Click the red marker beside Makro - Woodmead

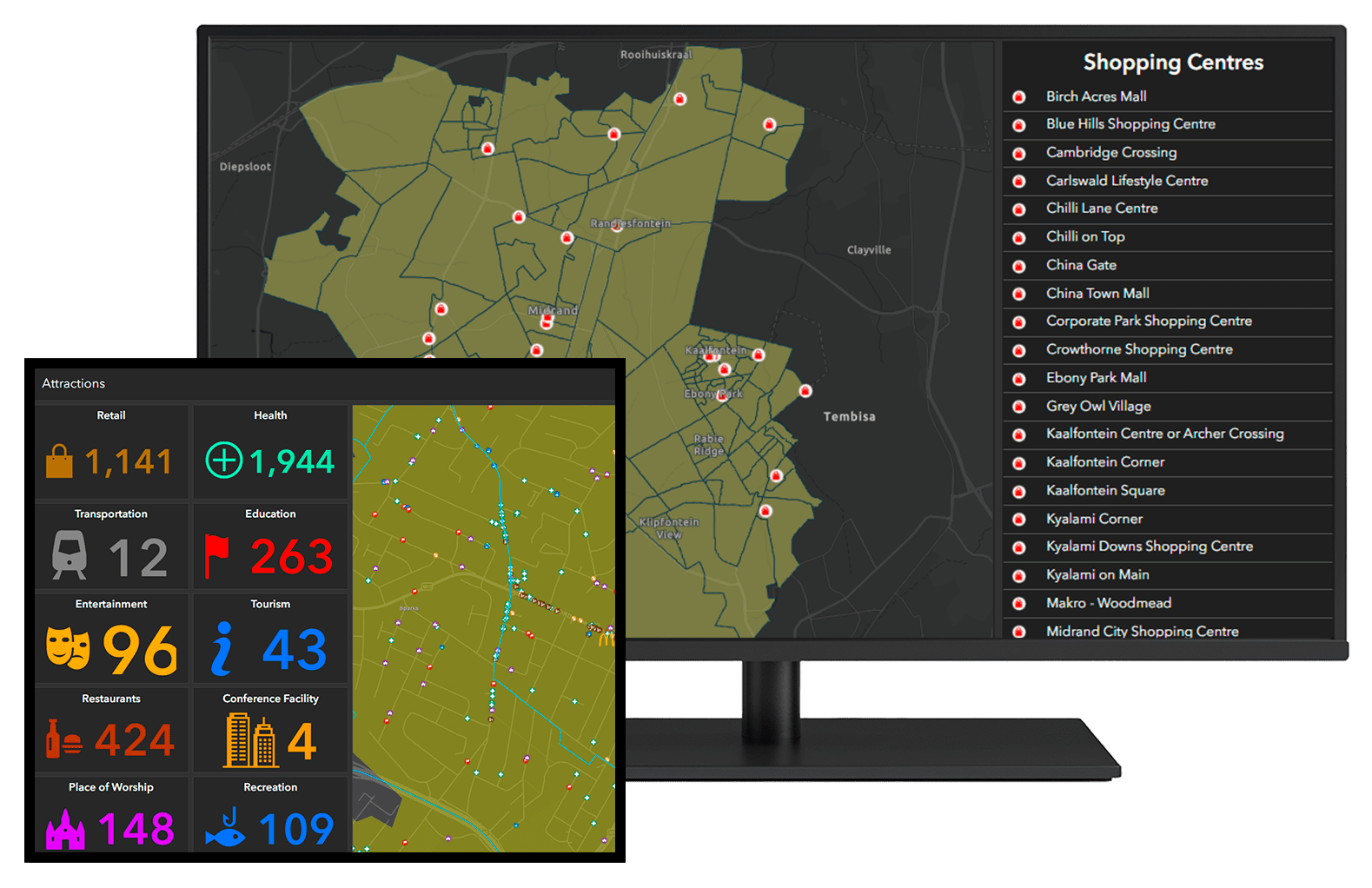(x=1019, y=604)
